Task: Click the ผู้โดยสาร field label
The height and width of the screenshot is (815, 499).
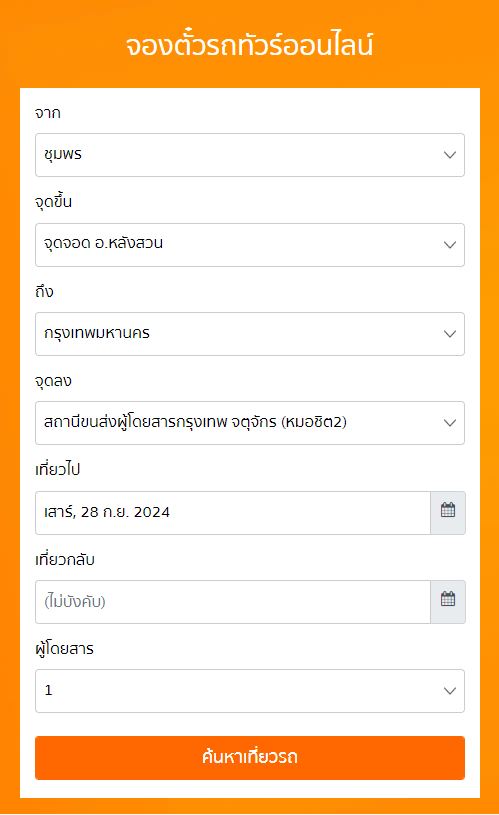Action: pos(64,648)
